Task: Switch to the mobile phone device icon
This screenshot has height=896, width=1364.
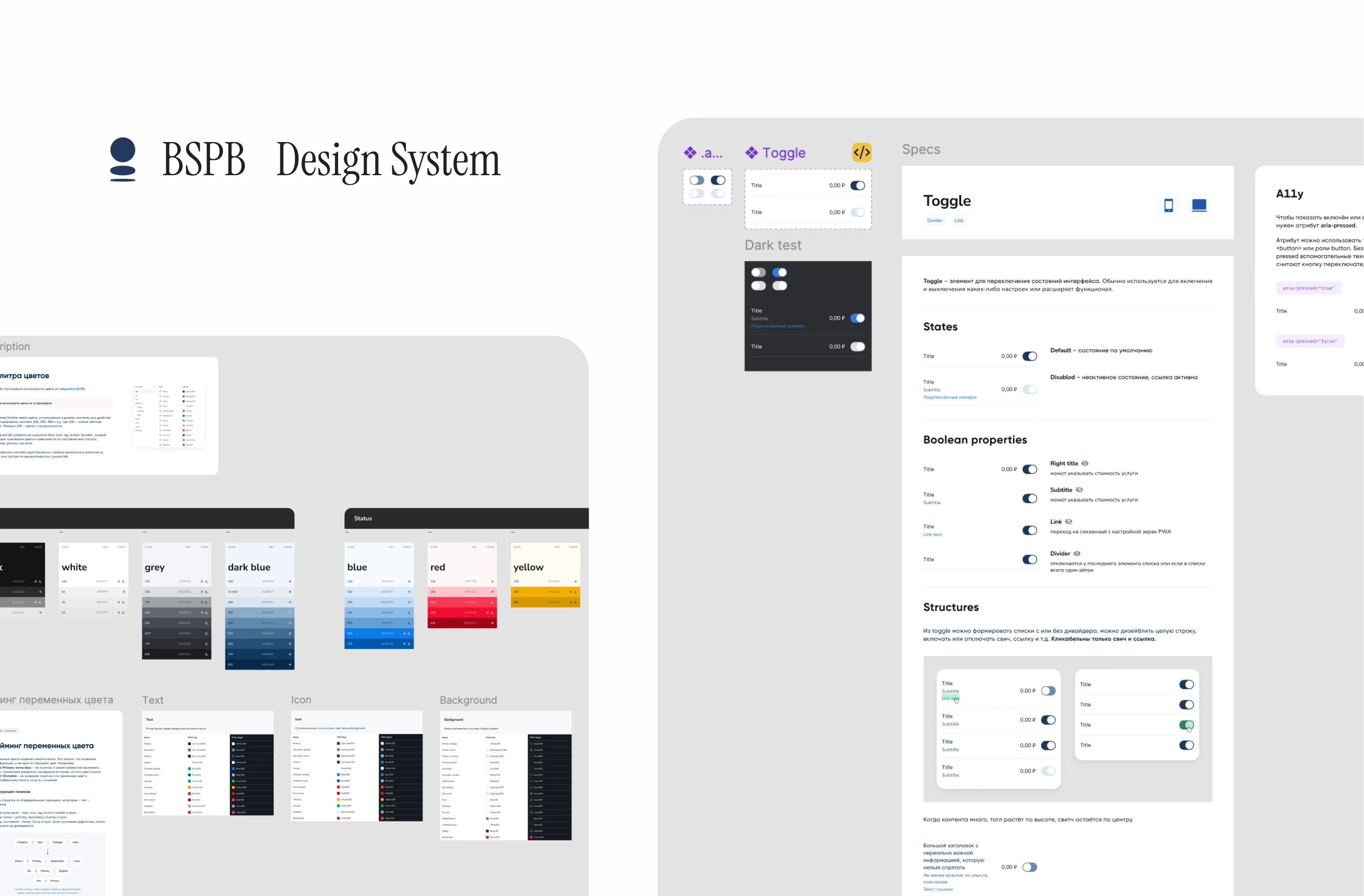Action: pos(1169,205)
